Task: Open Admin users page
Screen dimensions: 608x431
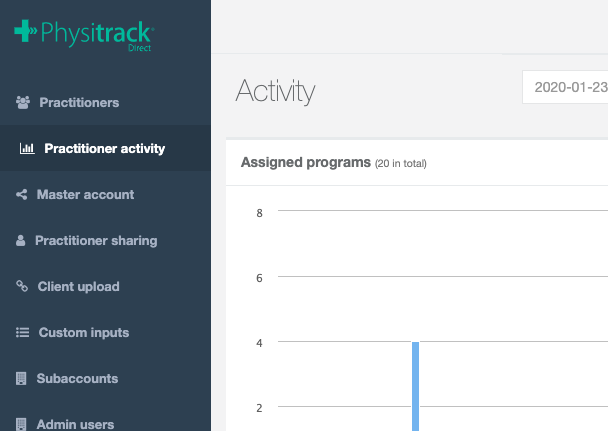Action: click(x=75, y=424)
